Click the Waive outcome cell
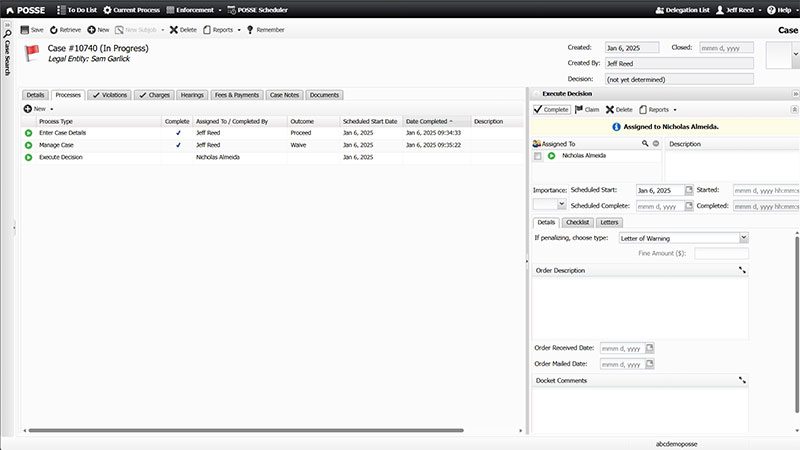 click(298, 145)
